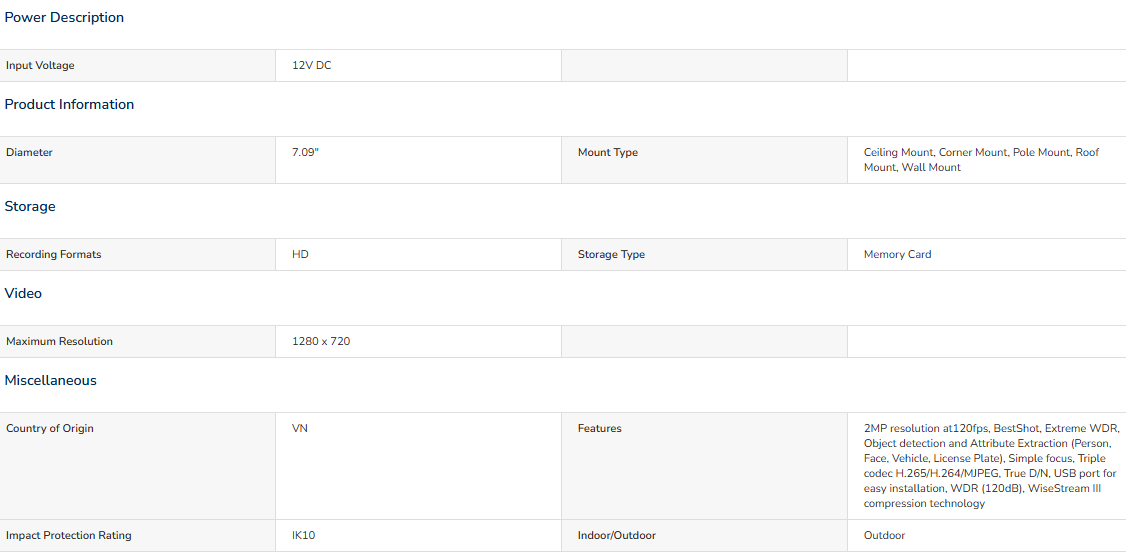The width and height of the screenshot is (1126, 559).
Task: Click the Memory Card value cell
Action: tap(987, 254)
